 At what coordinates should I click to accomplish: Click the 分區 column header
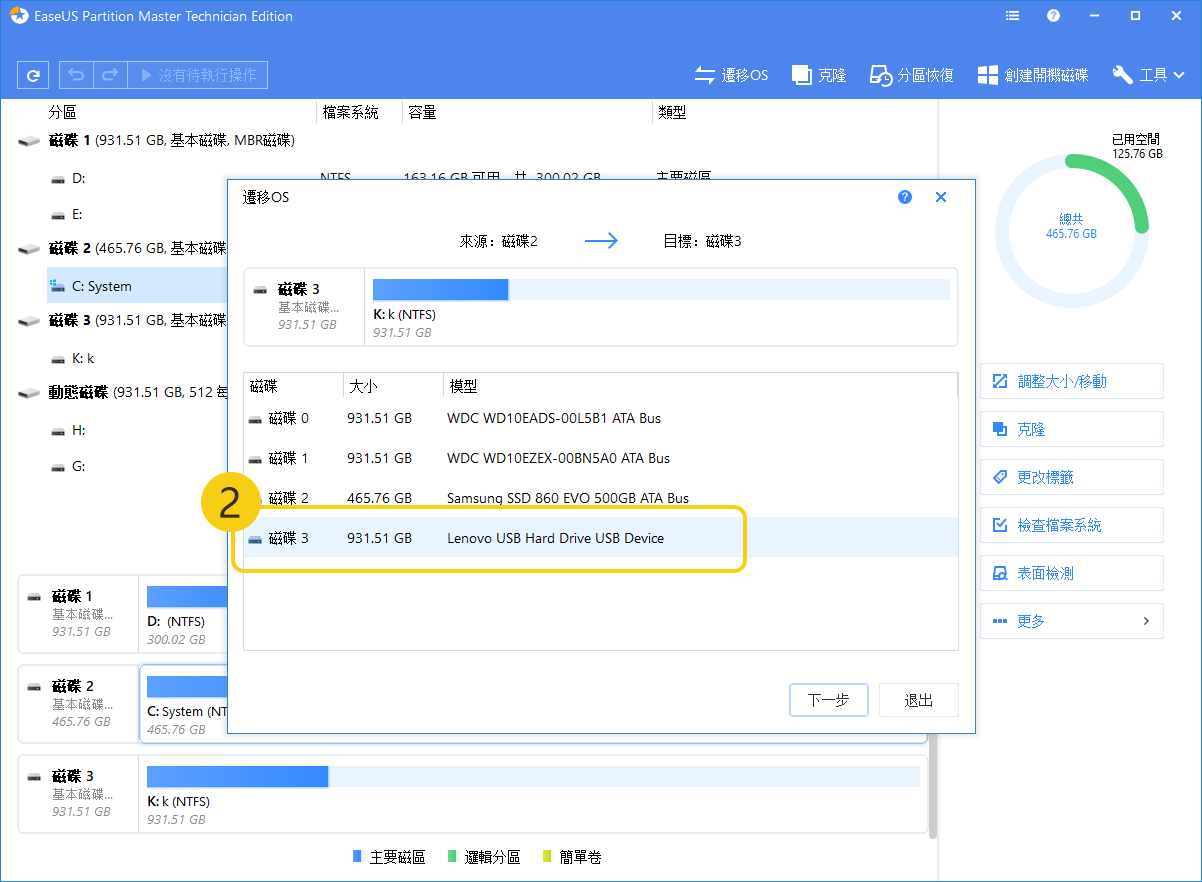point(62,113)
